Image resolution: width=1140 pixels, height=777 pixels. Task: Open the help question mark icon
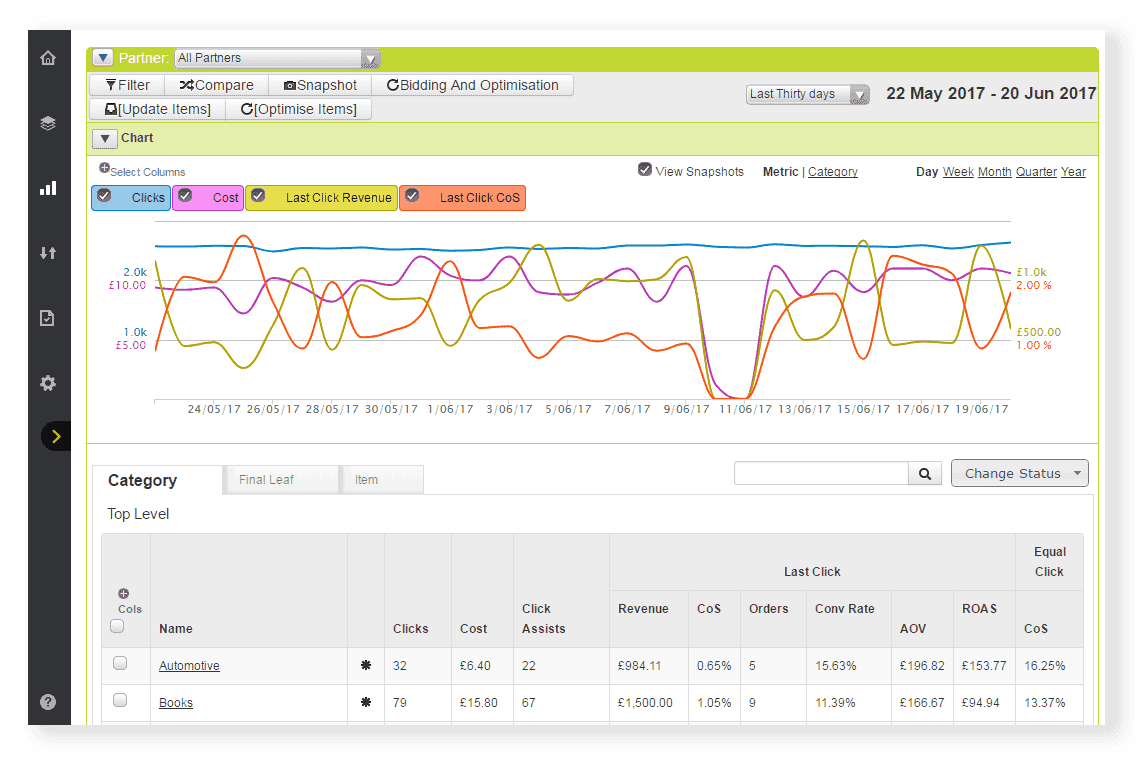[48, 701]
